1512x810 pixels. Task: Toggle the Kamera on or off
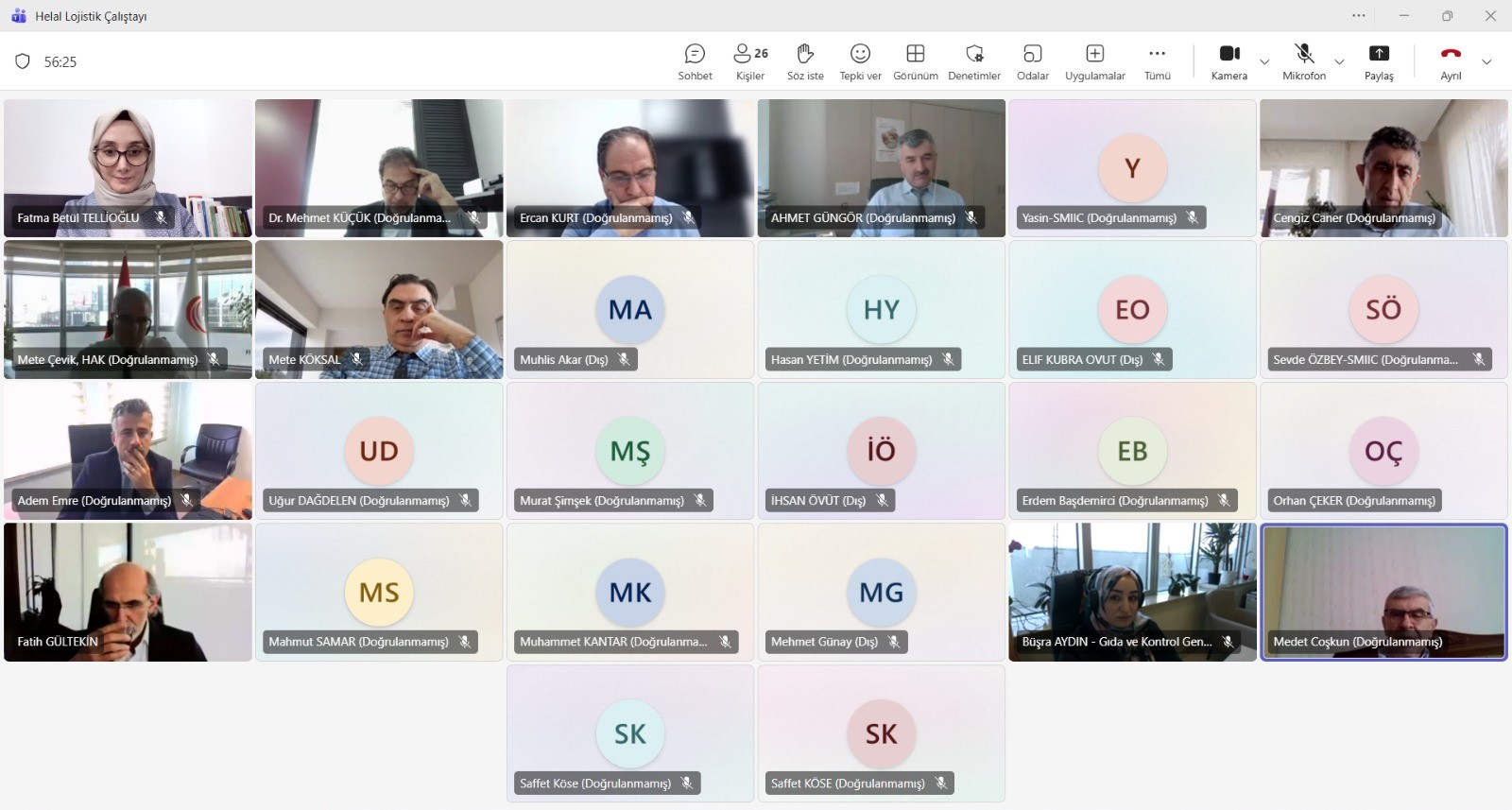1228,61
